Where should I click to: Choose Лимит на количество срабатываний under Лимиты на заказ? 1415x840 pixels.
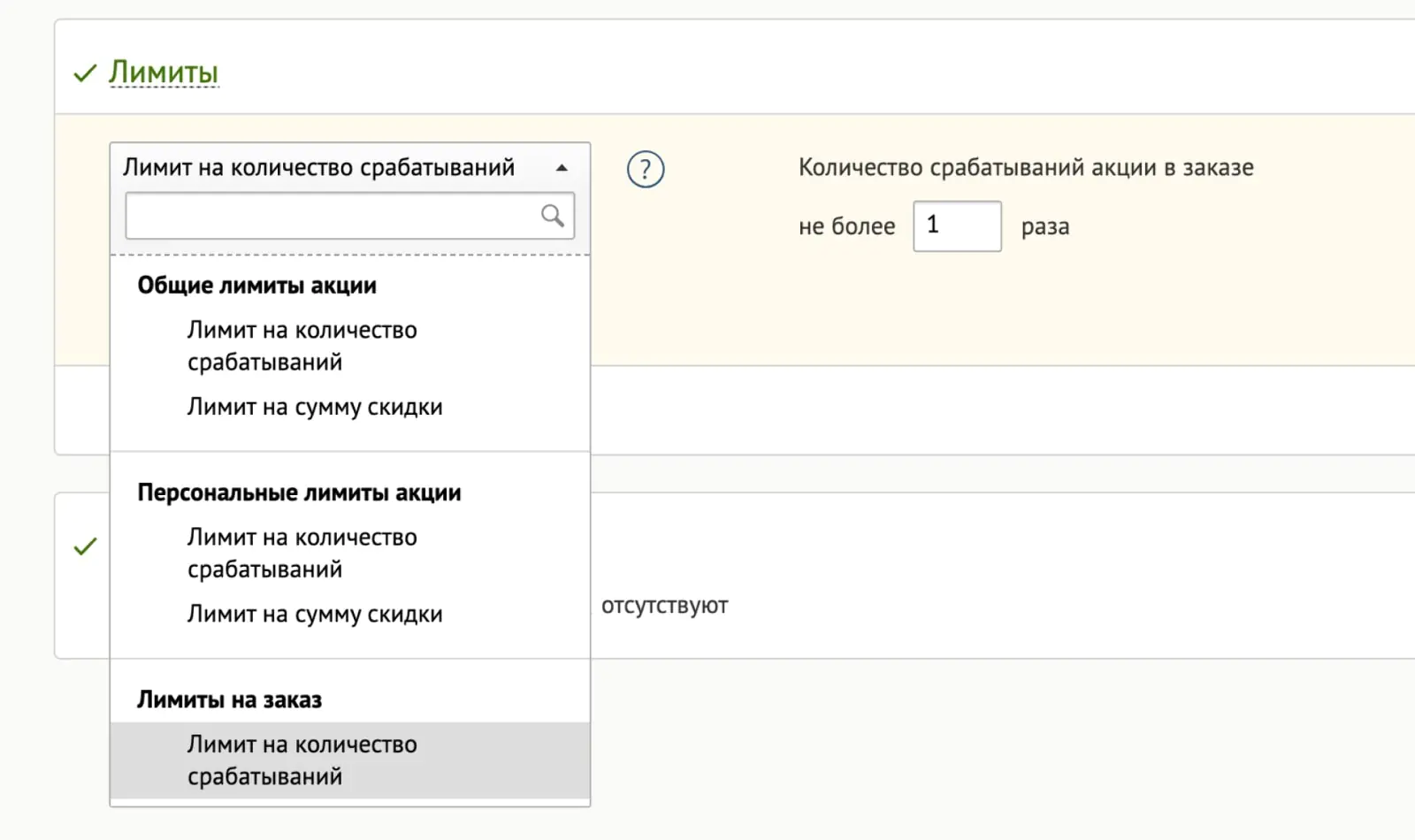click(350, 760)
